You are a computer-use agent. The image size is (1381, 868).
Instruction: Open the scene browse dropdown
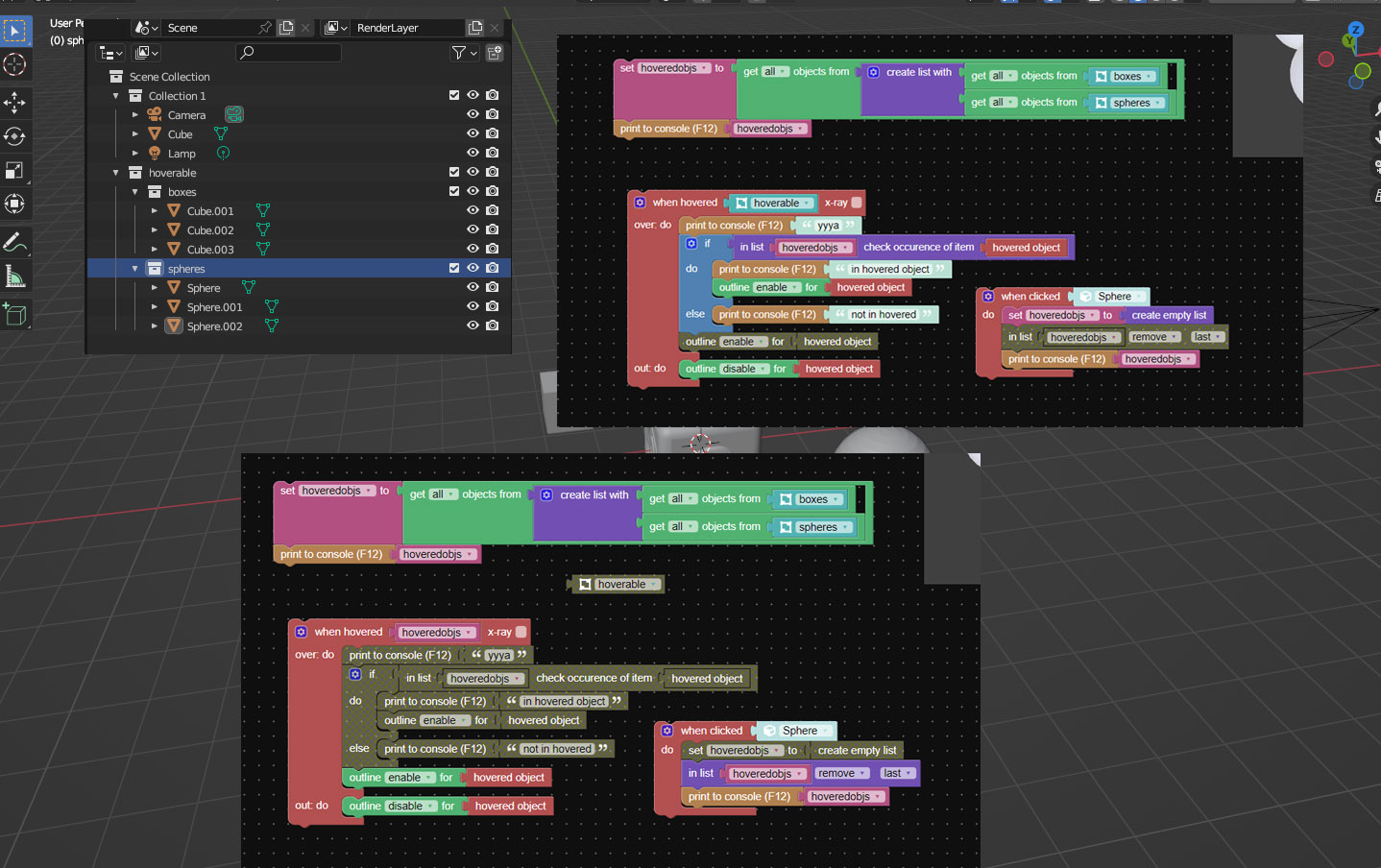(146, 28)
